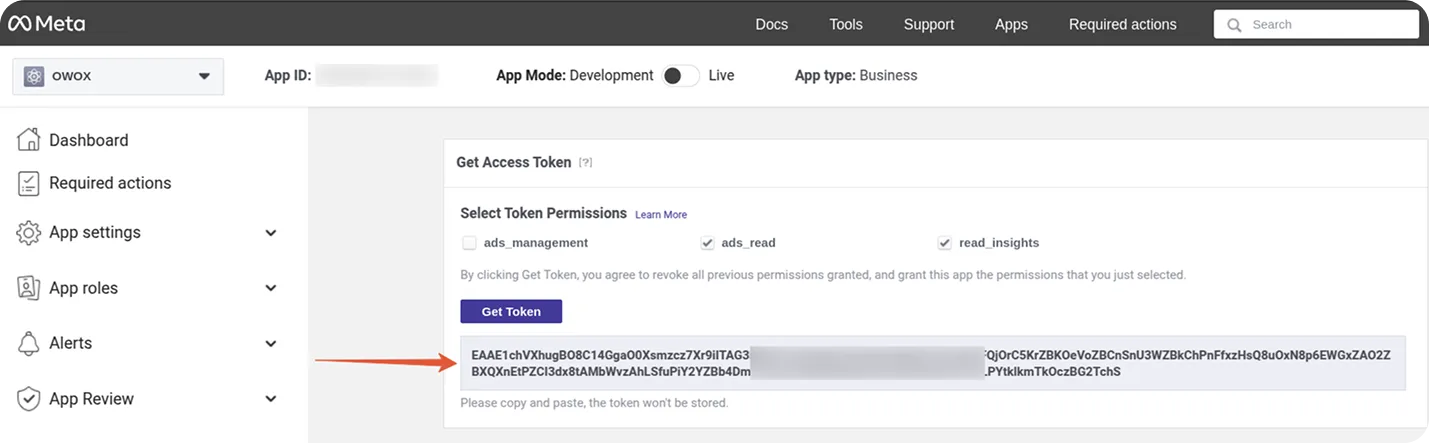Uncheck the read_insights permission
The image size is (1429, 443).
(944, 243)
